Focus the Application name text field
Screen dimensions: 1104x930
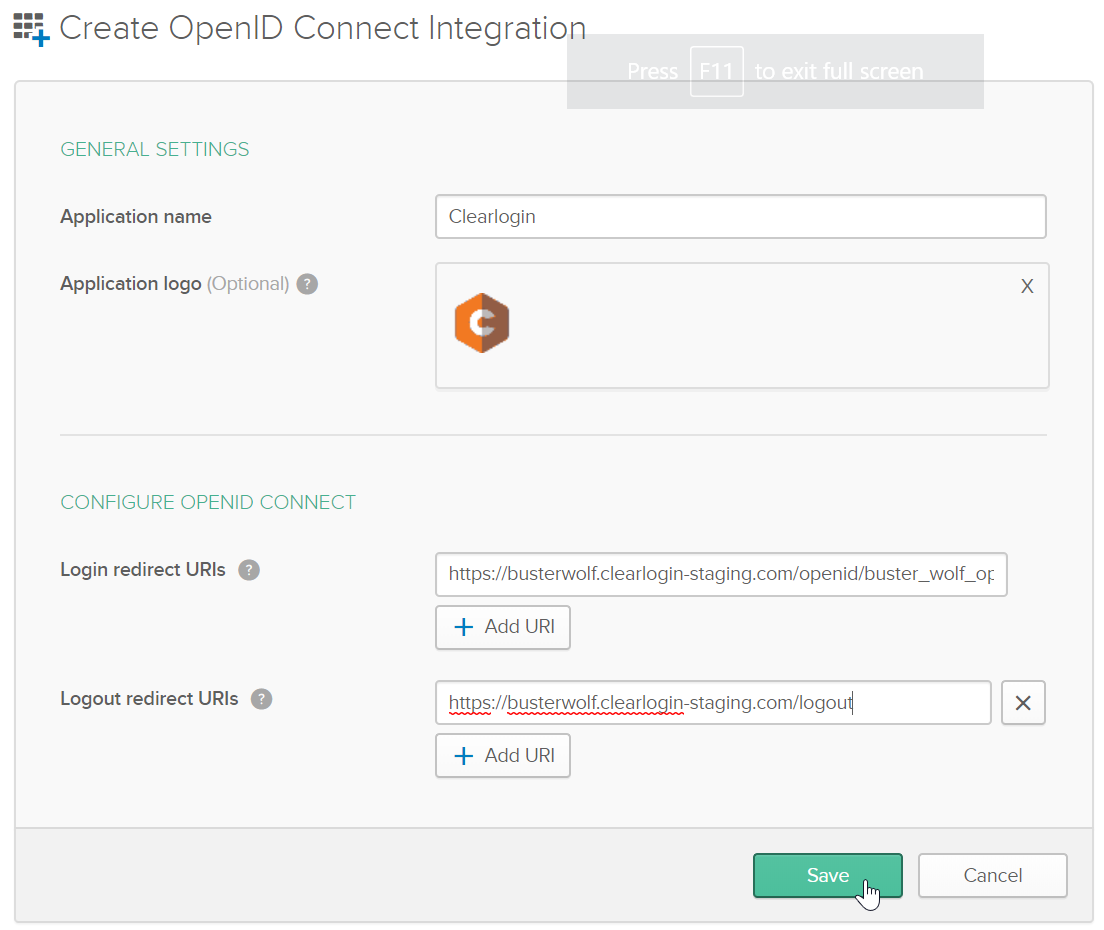[x=740, y=217]
